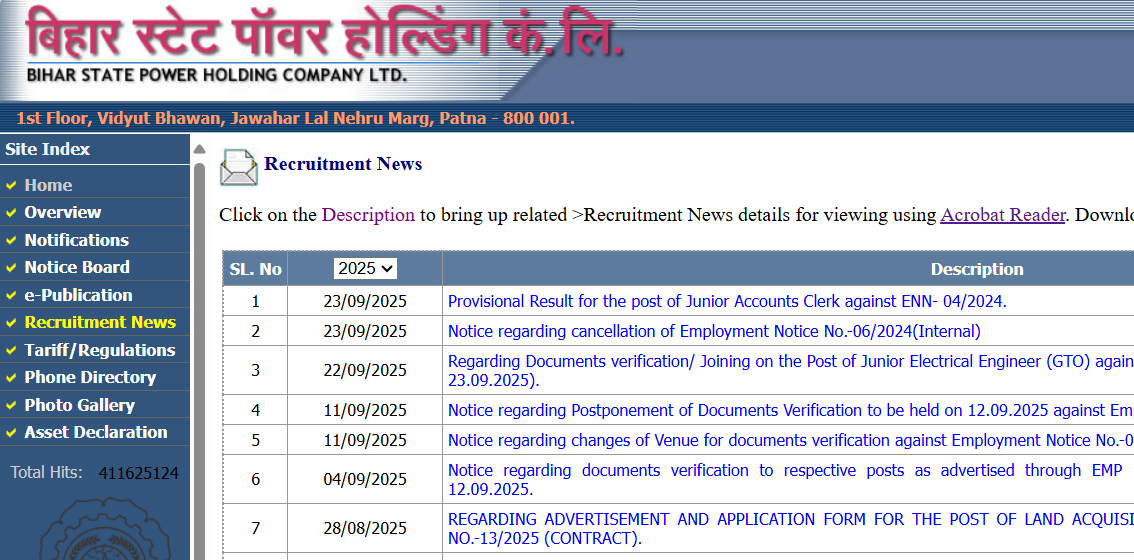The image size is (1134, 560).
Task: Open Provisional Result for Junior Accounts Clerk
Action: pos(726,301)
